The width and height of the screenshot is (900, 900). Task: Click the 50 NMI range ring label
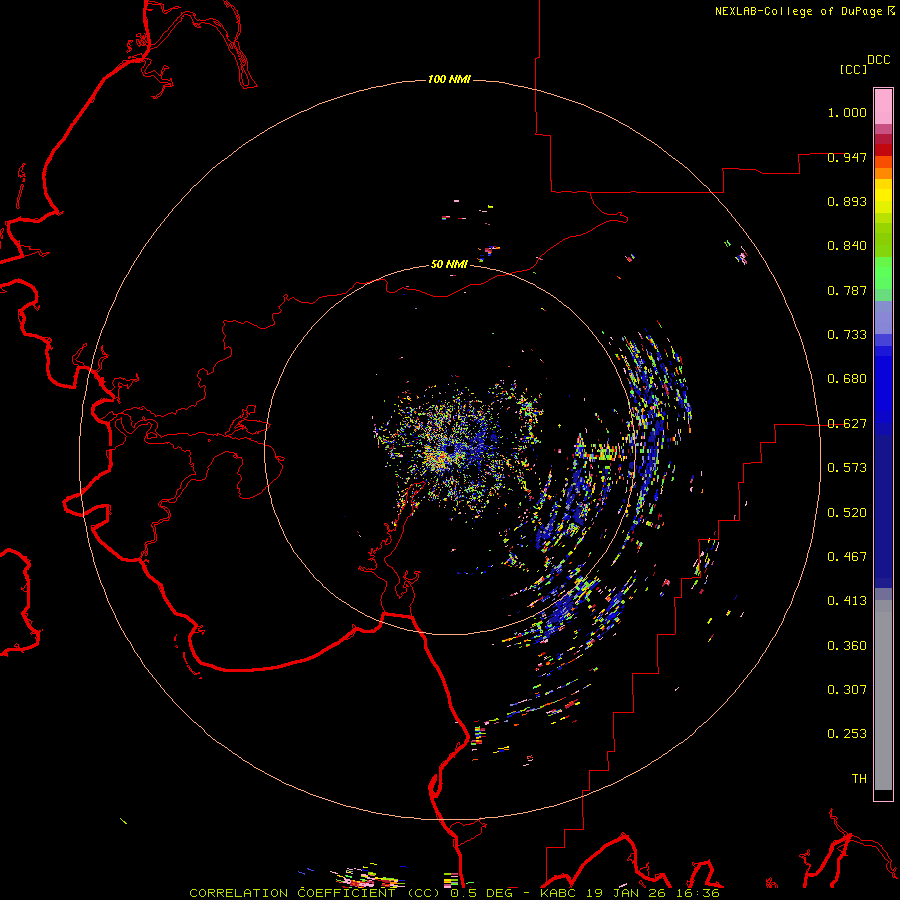pyautogui.click(x=449, y=264)
